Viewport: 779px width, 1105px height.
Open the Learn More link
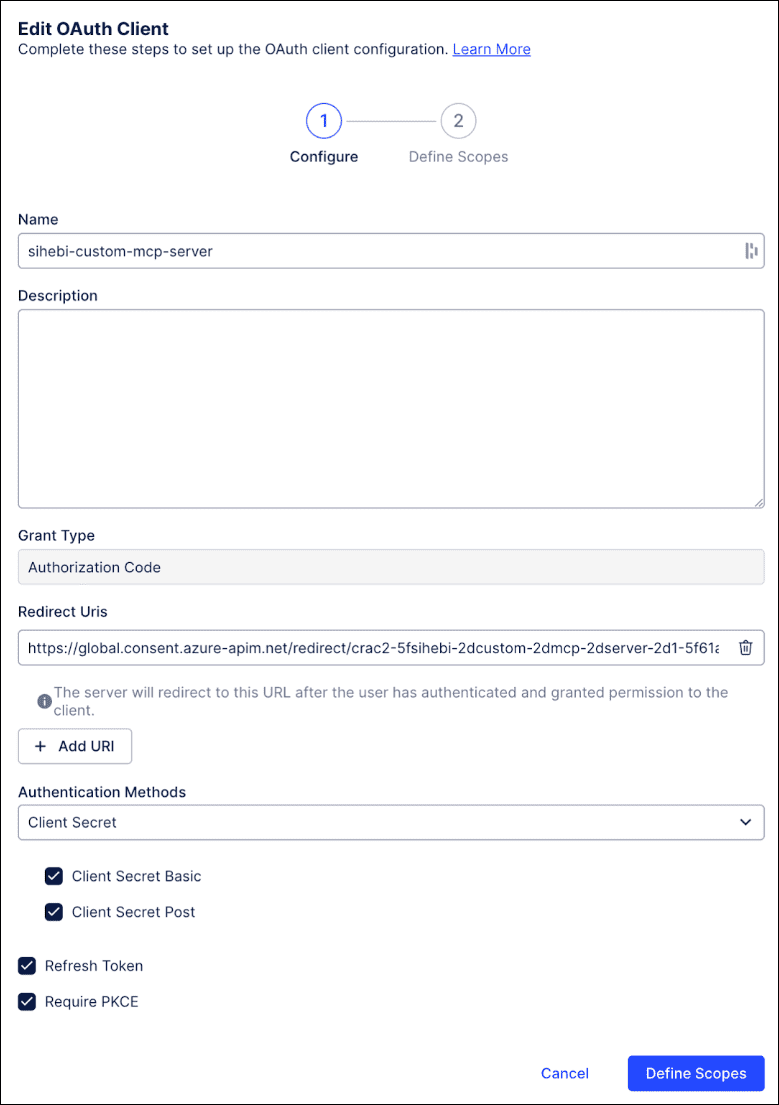coord(491,49)
